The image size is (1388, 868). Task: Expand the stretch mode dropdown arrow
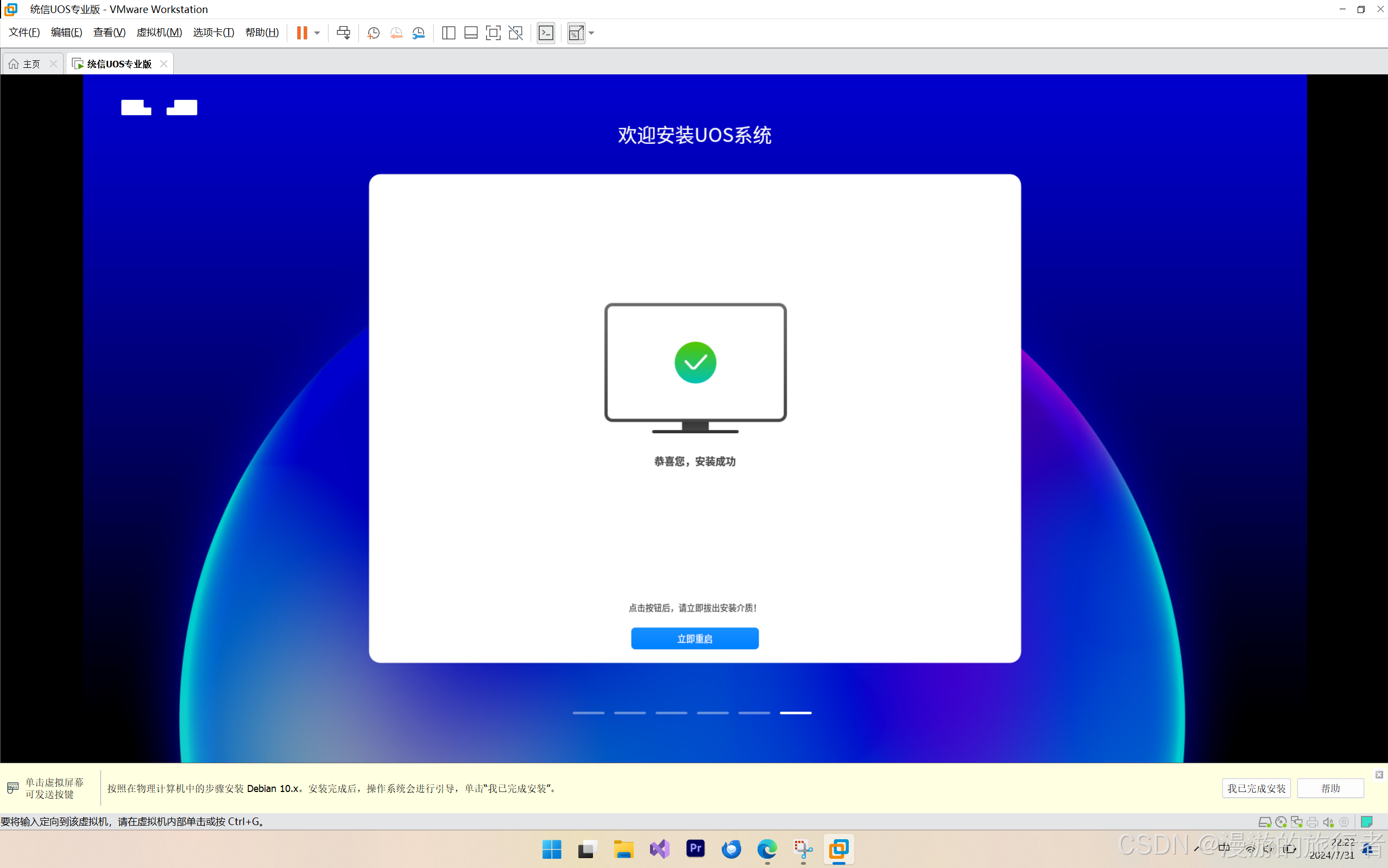(591, 33)
